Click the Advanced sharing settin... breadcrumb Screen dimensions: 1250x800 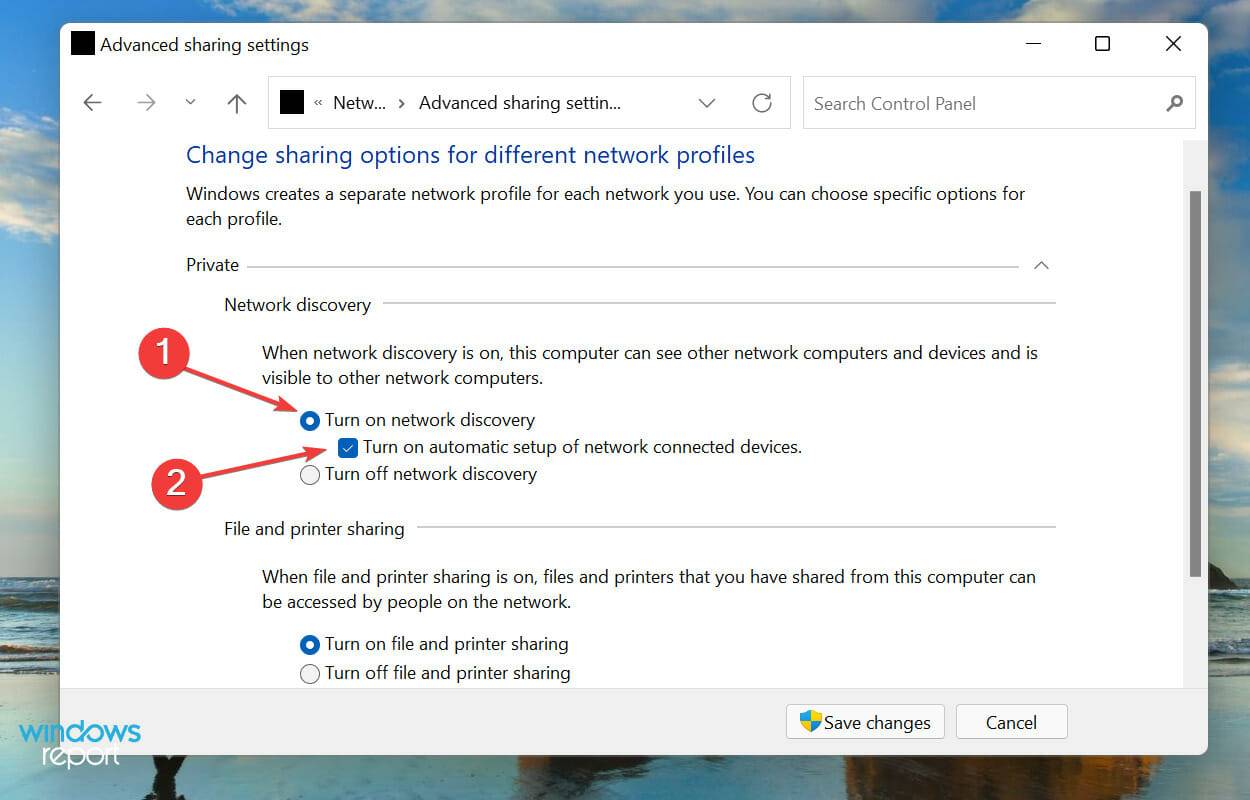(519, 102)
